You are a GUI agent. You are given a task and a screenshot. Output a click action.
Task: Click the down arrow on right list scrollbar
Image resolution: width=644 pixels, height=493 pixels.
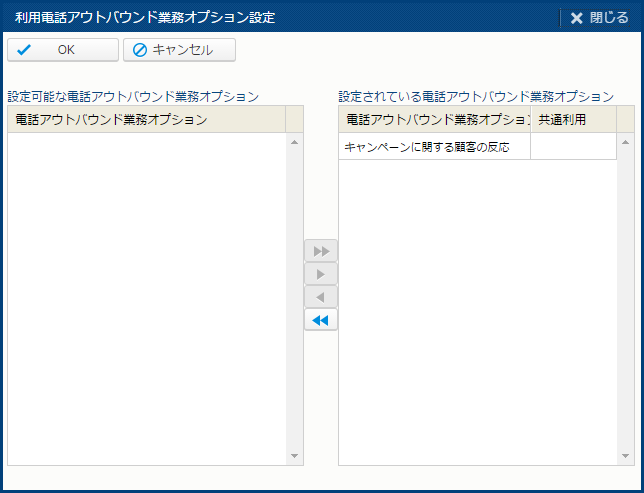pos(626,456)
